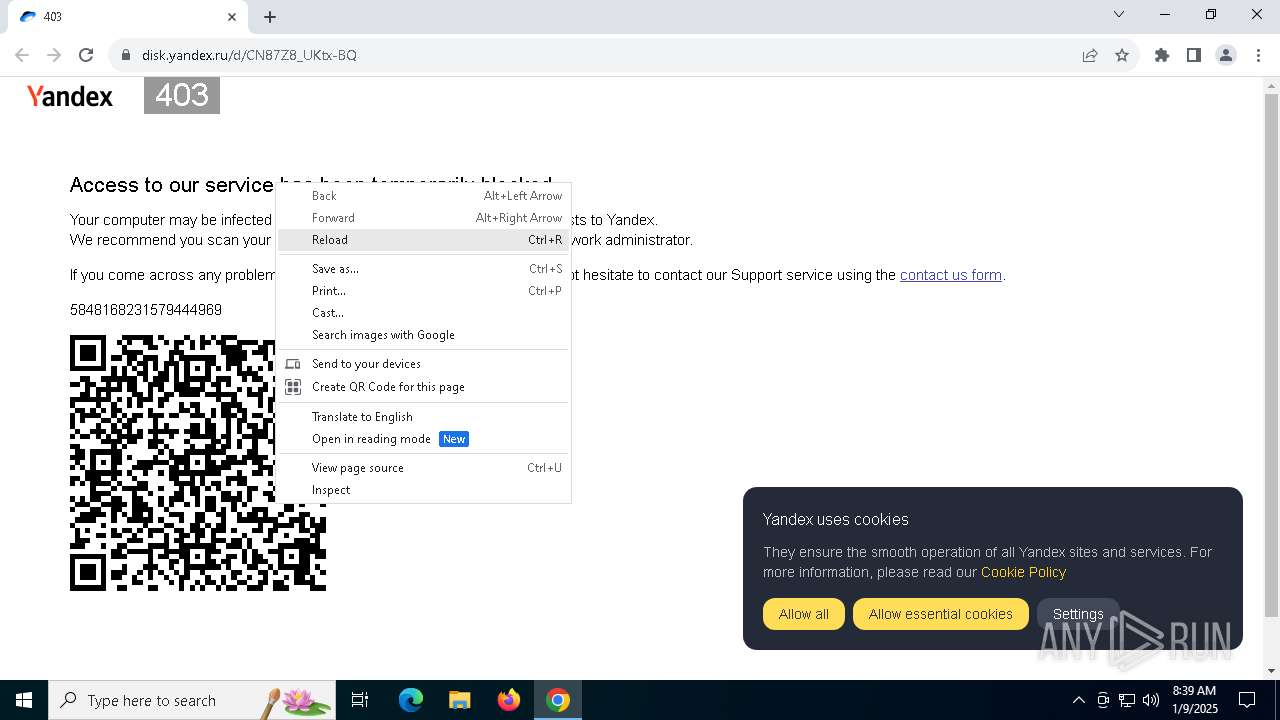This screenshot has height=720, width=1280.
Task: Click the Chrome taskbar icon
Action: pos(558,700)
